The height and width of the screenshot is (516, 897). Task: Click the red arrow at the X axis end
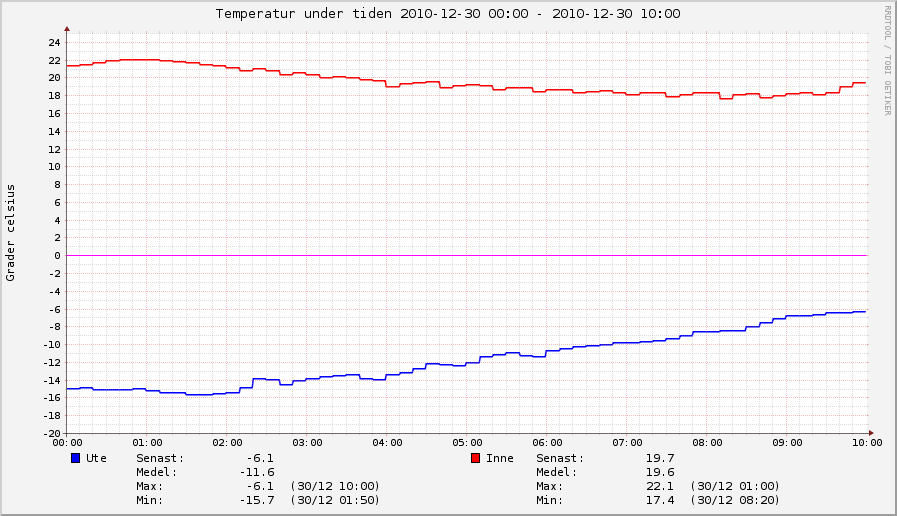click(x=869, y=433)
